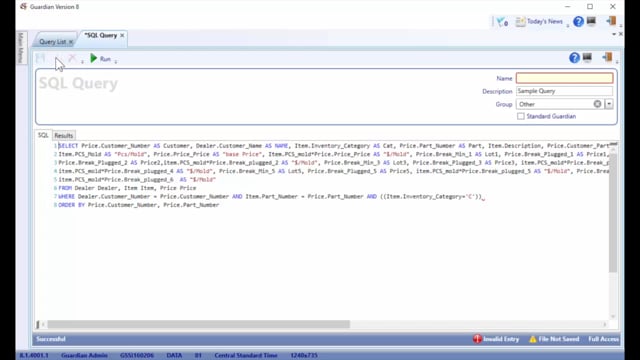Click the vertical scrollbar thumb in editor

coord(613,212)
